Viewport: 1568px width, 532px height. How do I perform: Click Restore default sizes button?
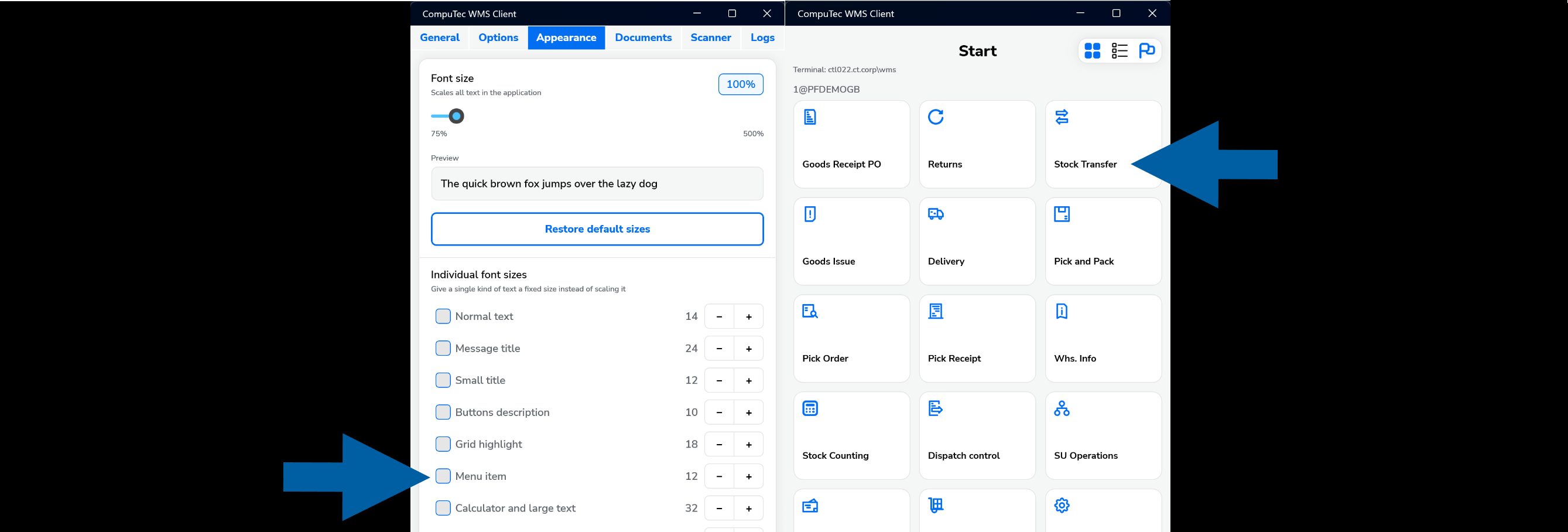tap(597, 229)
